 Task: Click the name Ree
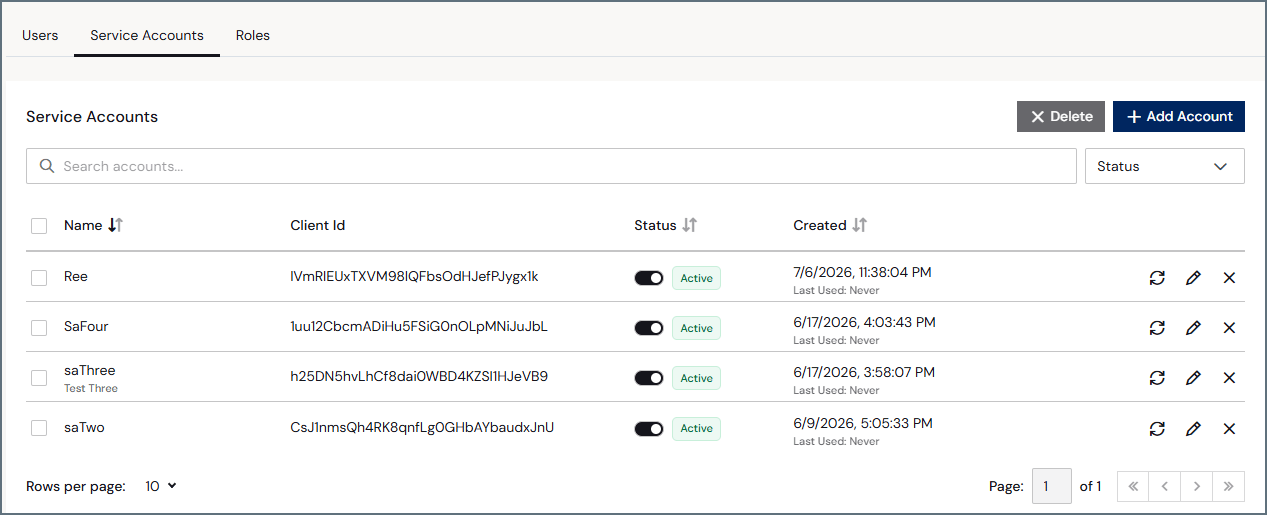tap(76, 276)
